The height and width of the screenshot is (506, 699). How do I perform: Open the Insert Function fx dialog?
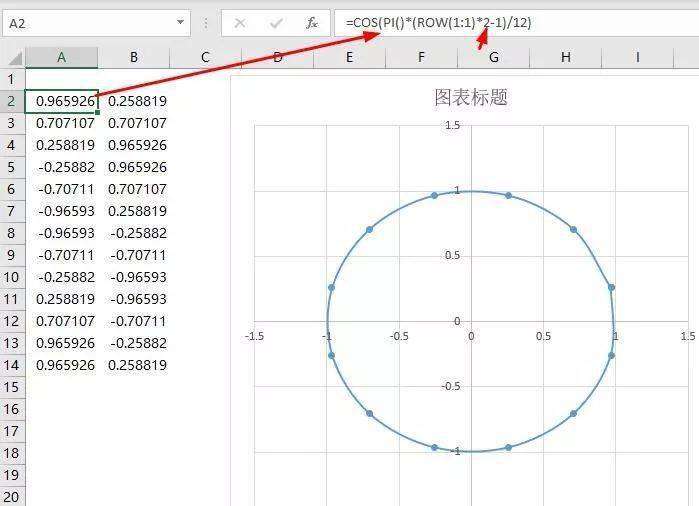[x=312, y=23]
